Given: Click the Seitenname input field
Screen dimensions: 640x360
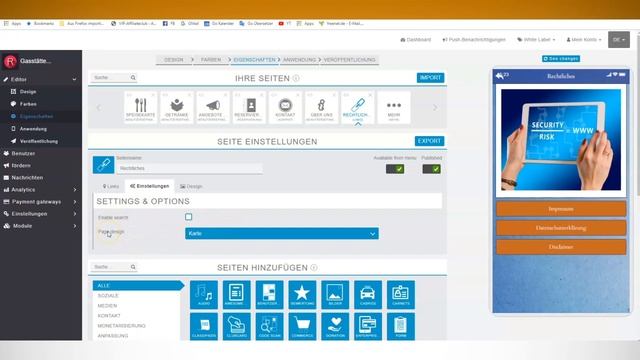Looking at the screenshot, I should [189, 168].
